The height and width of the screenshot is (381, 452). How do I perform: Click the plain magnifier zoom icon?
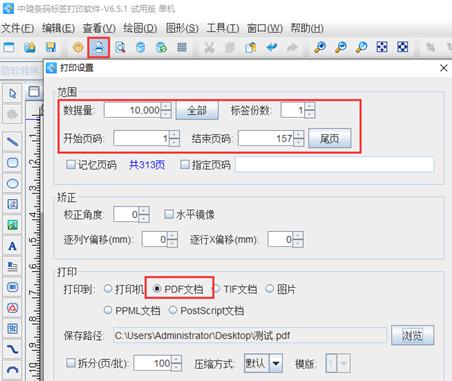[x=361, y=47]
